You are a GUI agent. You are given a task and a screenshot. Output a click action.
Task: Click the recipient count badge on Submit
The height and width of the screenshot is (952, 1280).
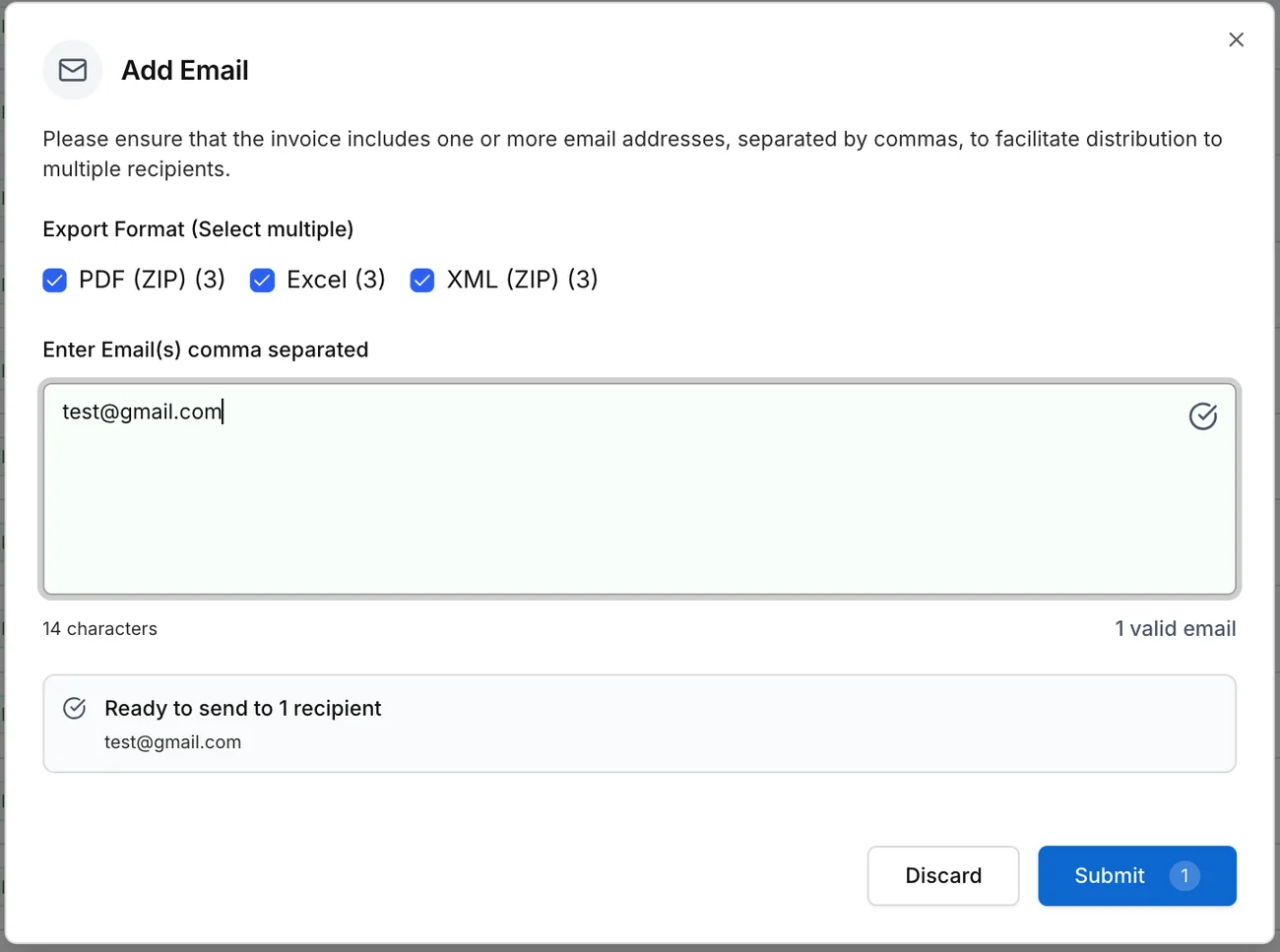1184,875
